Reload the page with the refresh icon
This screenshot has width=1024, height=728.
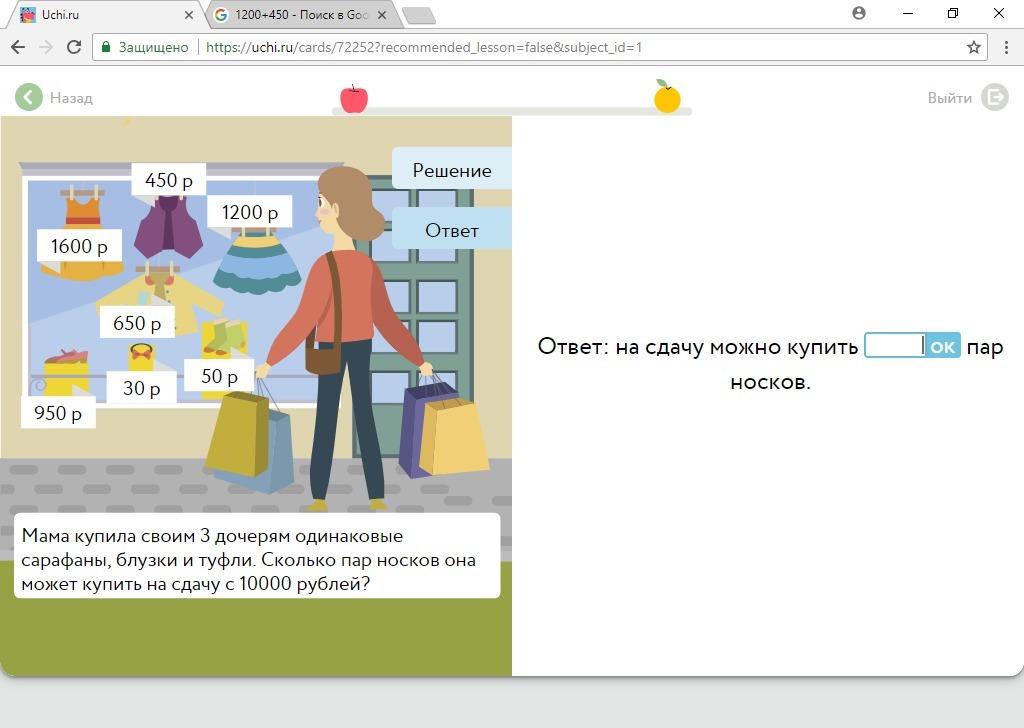(74, 47)
